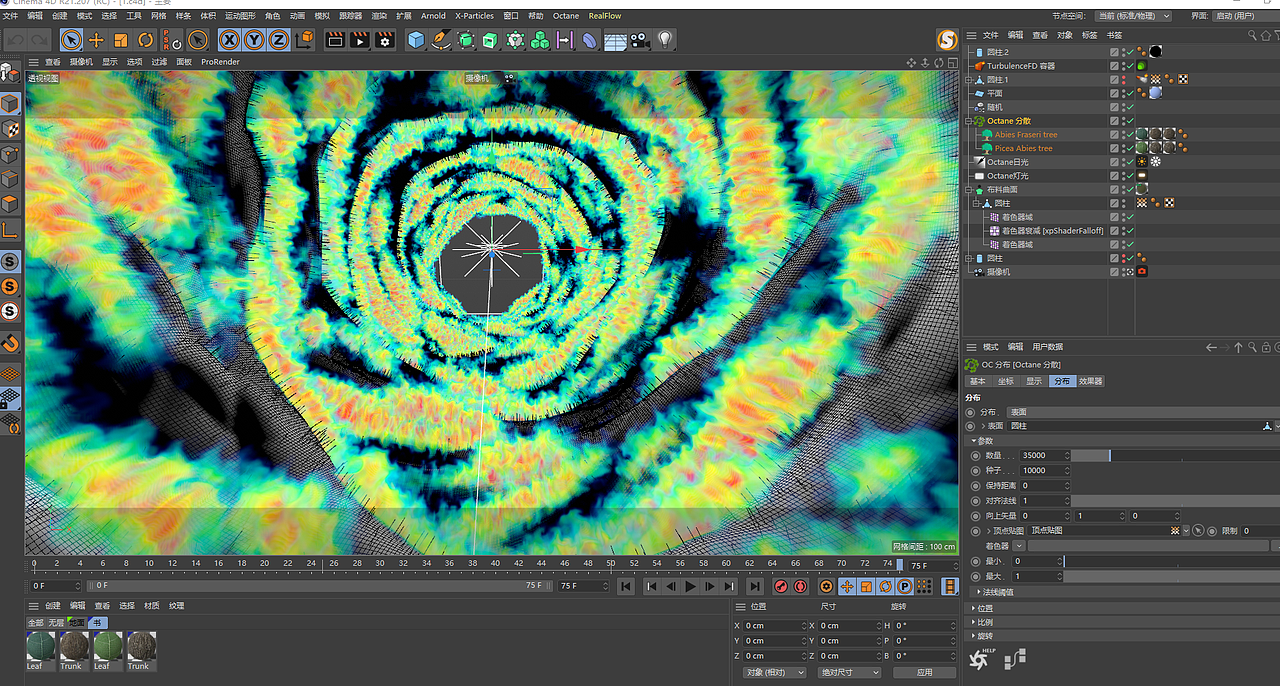The image size is (1280, 686).
Task: Select the first Leaf material thumbnail
Action: pyautogui.click(x=41, y=647)
